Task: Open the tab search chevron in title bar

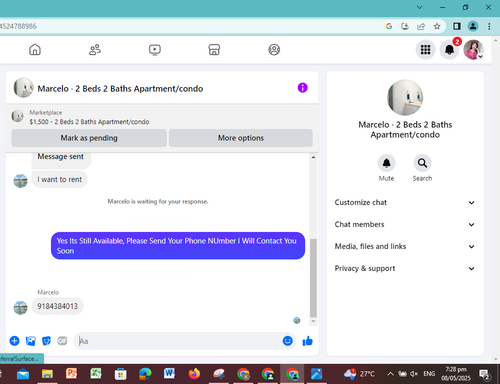Action: 420,7
